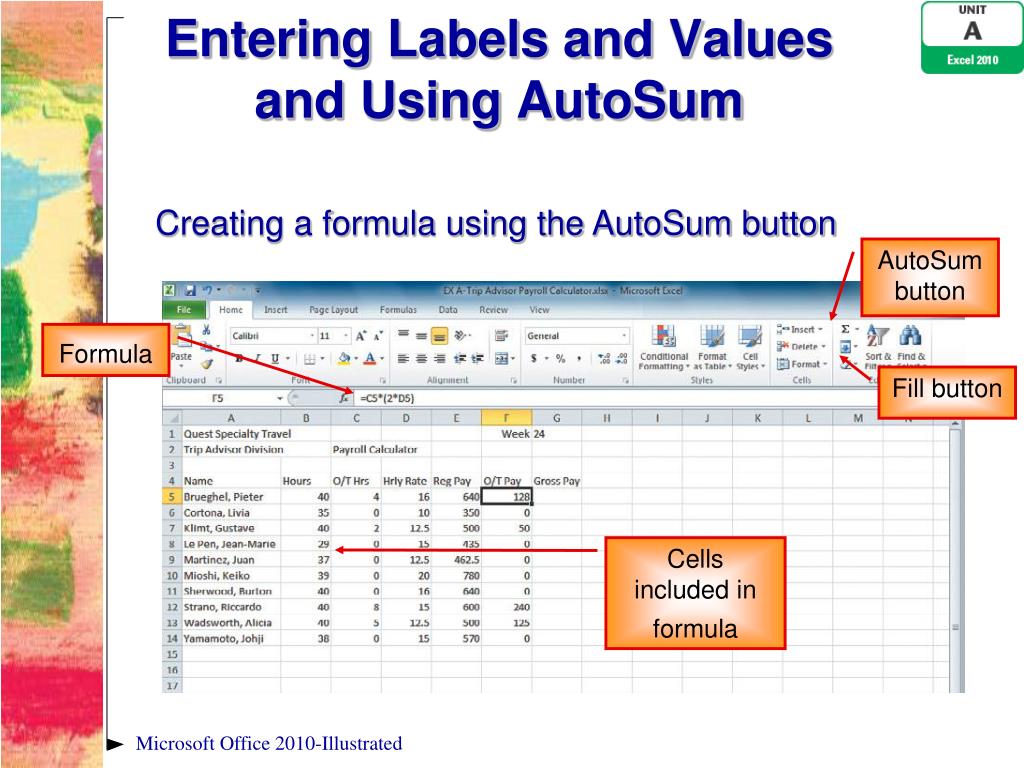Click the Increase Decimal icon

pyautogui.click(x=604, y=359)
